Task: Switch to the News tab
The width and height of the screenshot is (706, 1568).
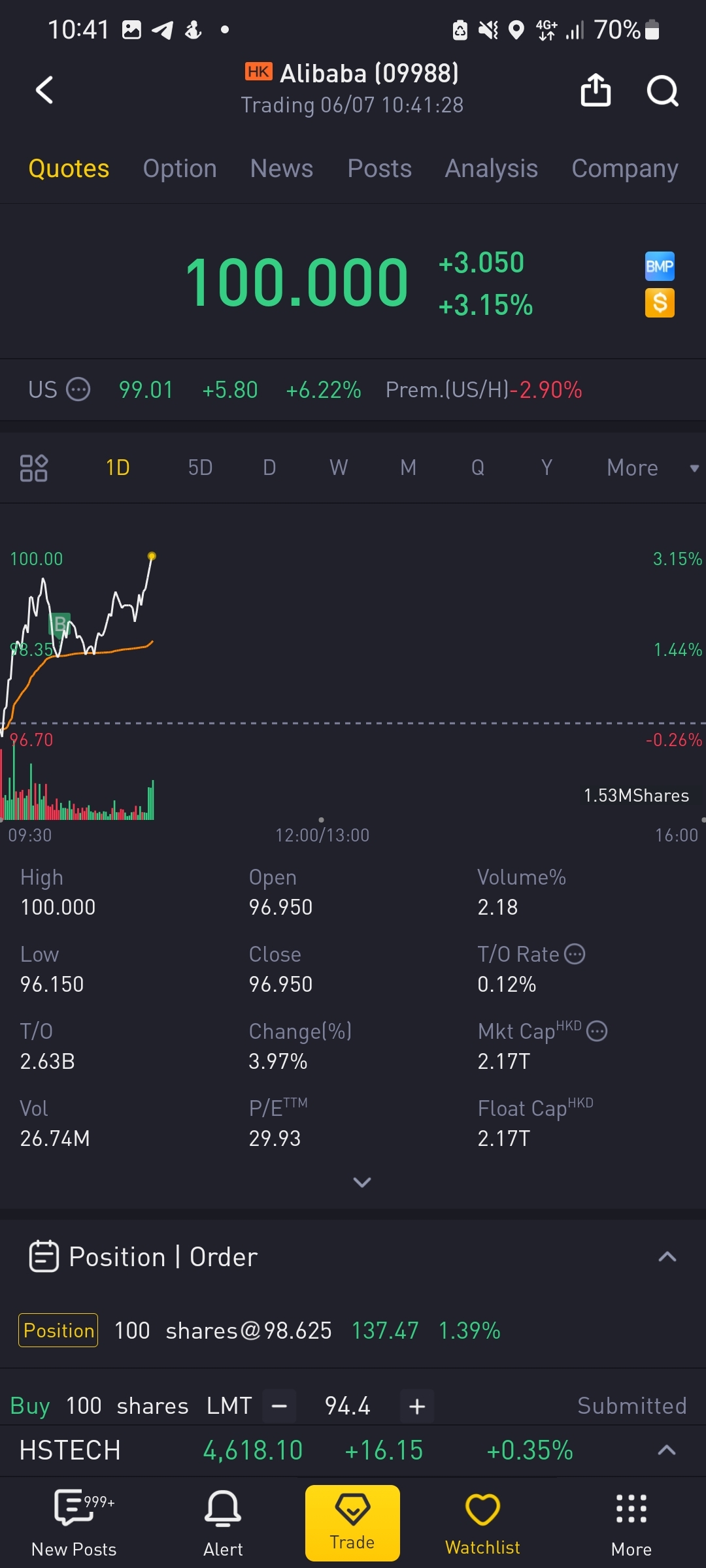Action: click(282, 169)
